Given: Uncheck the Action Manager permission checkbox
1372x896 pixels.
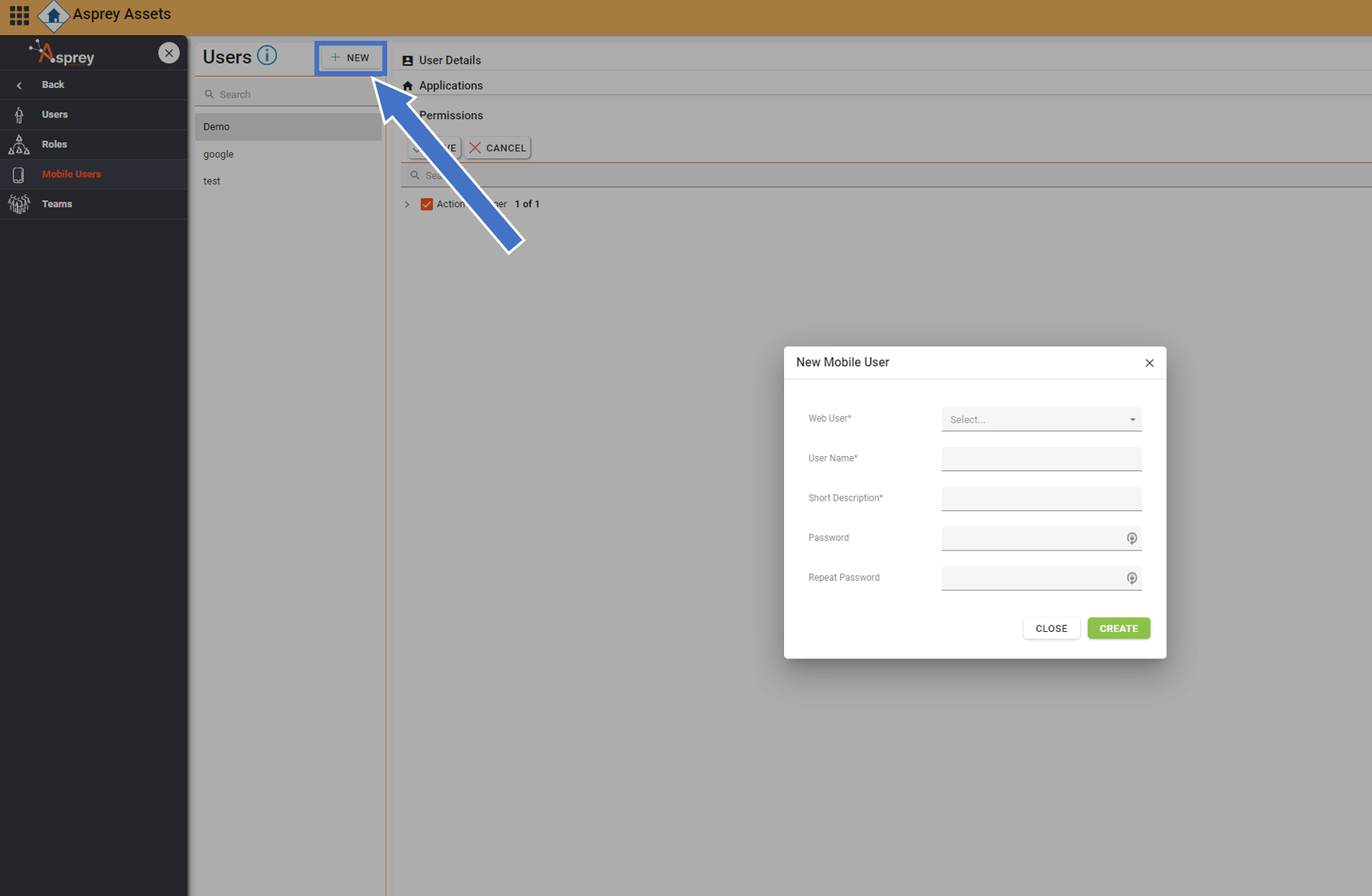Looking at the screenshot, I should tap(426, 204).
